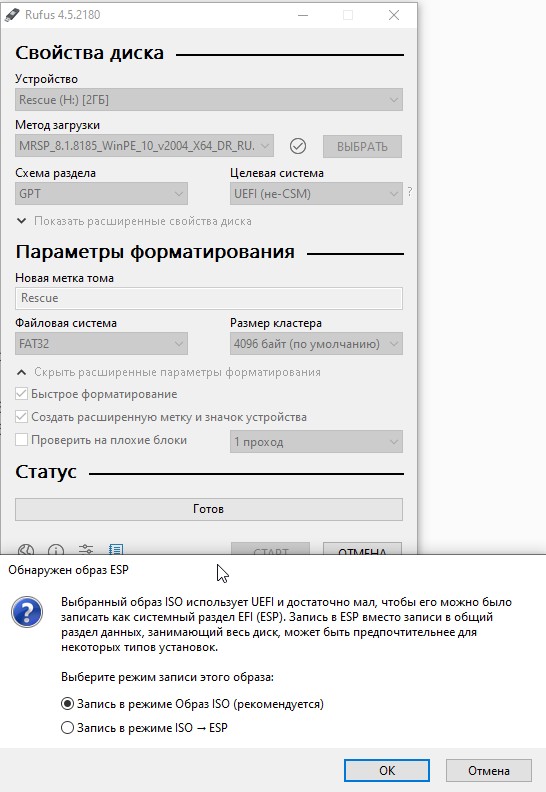Close the Rufus window
Viewport: 546px width, 792px height.
394,15
